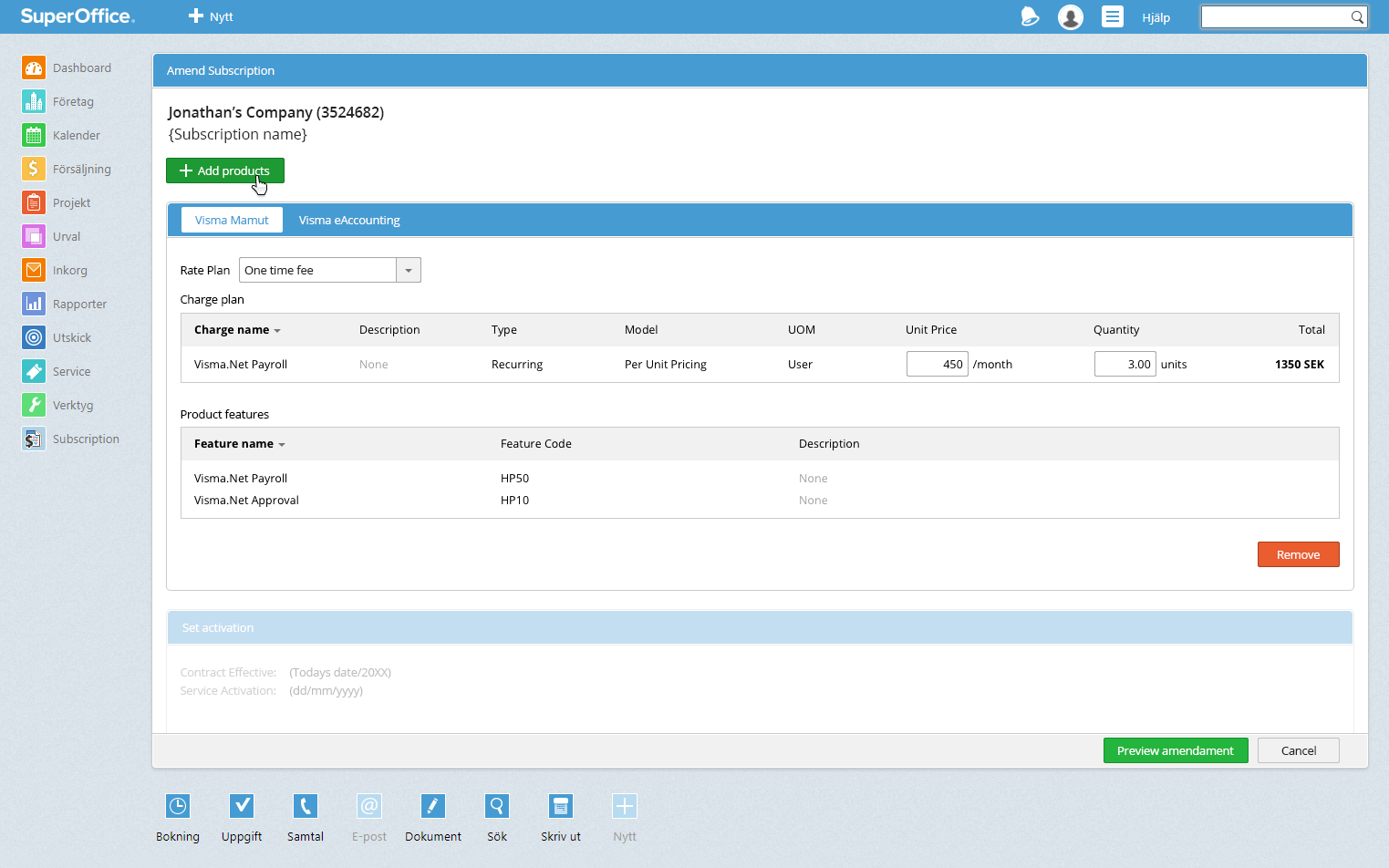
Task: Open the Inkorg inbox icon
Action: click(x=34, y=270)
